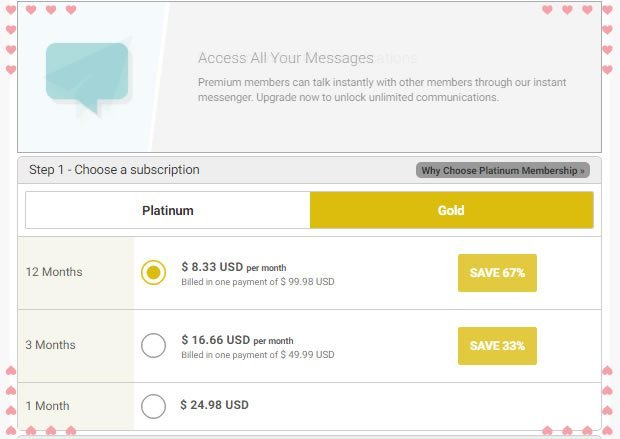The image size is (620, 439).
Task: Click the Access All Your Messages heading
Action: coord(286,58)
